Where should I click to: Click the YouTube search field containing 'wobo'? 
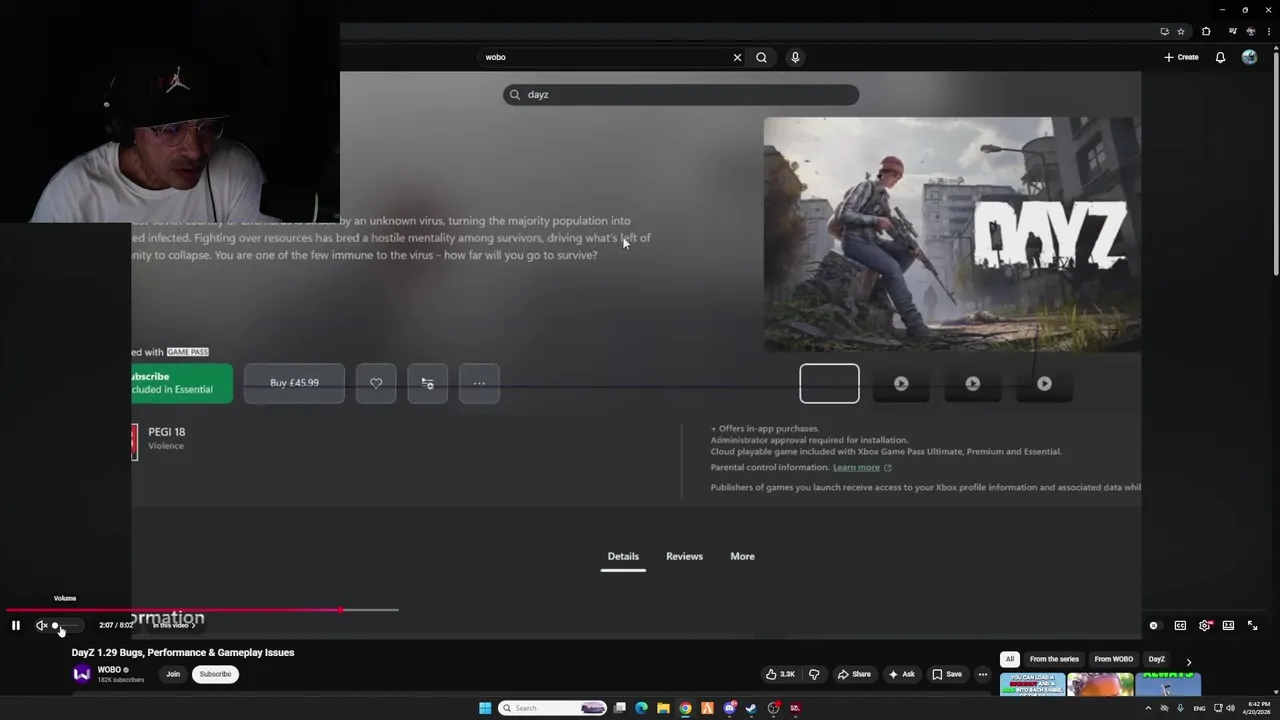604,57
